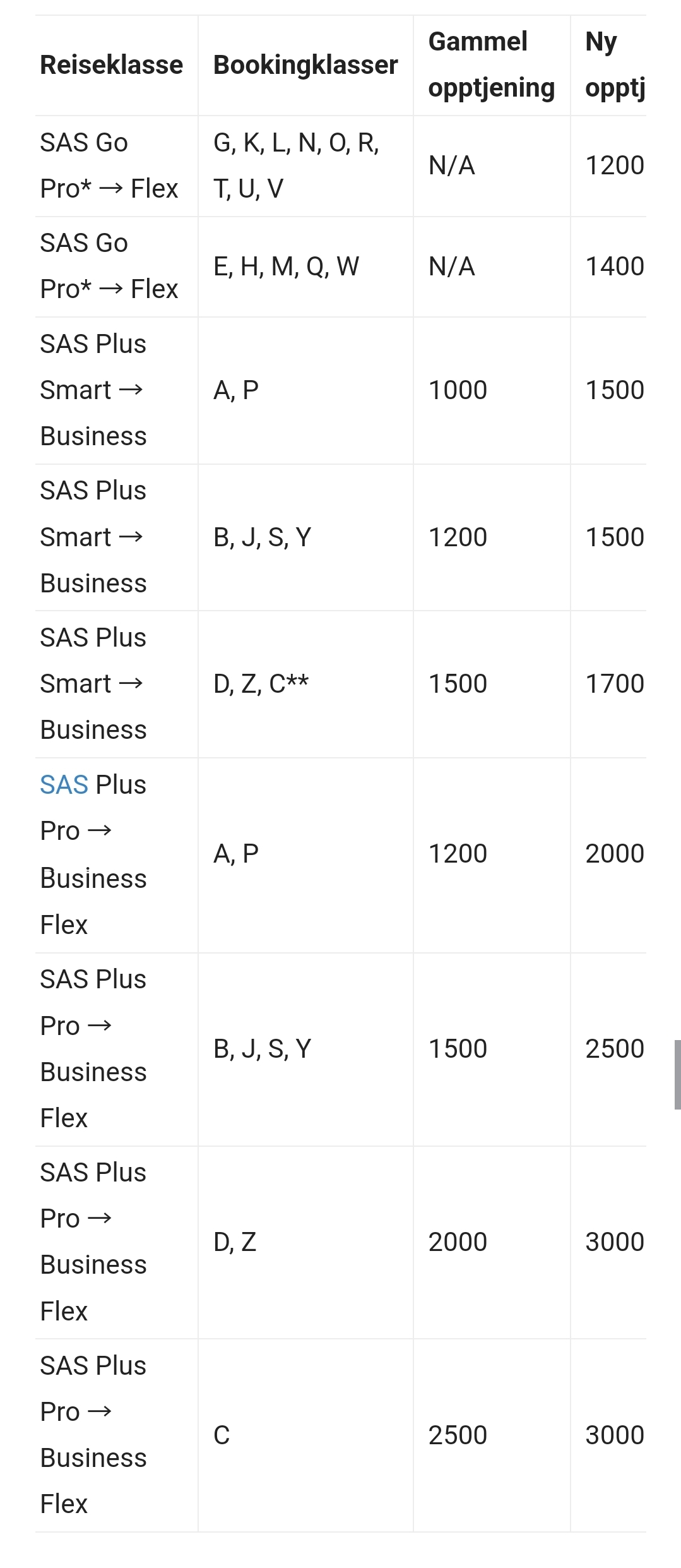
Task: Select the 1000 old earning value
Action: click(x=458, y=390)
